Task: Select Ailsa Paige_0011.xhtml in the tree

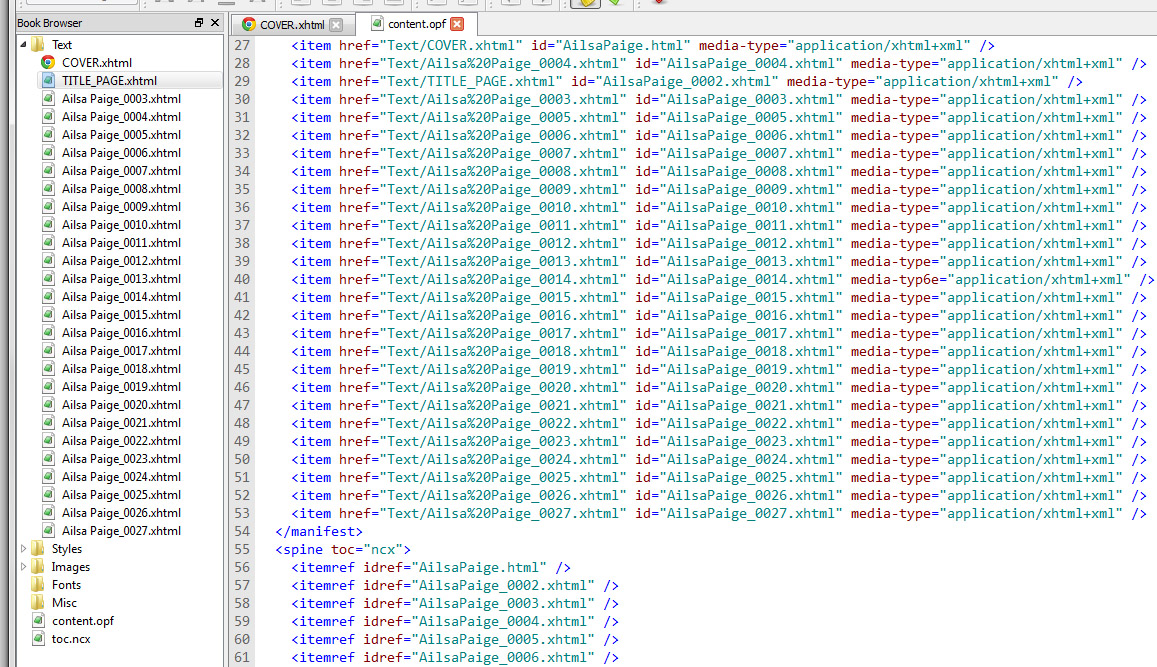Action: point(121,243)
